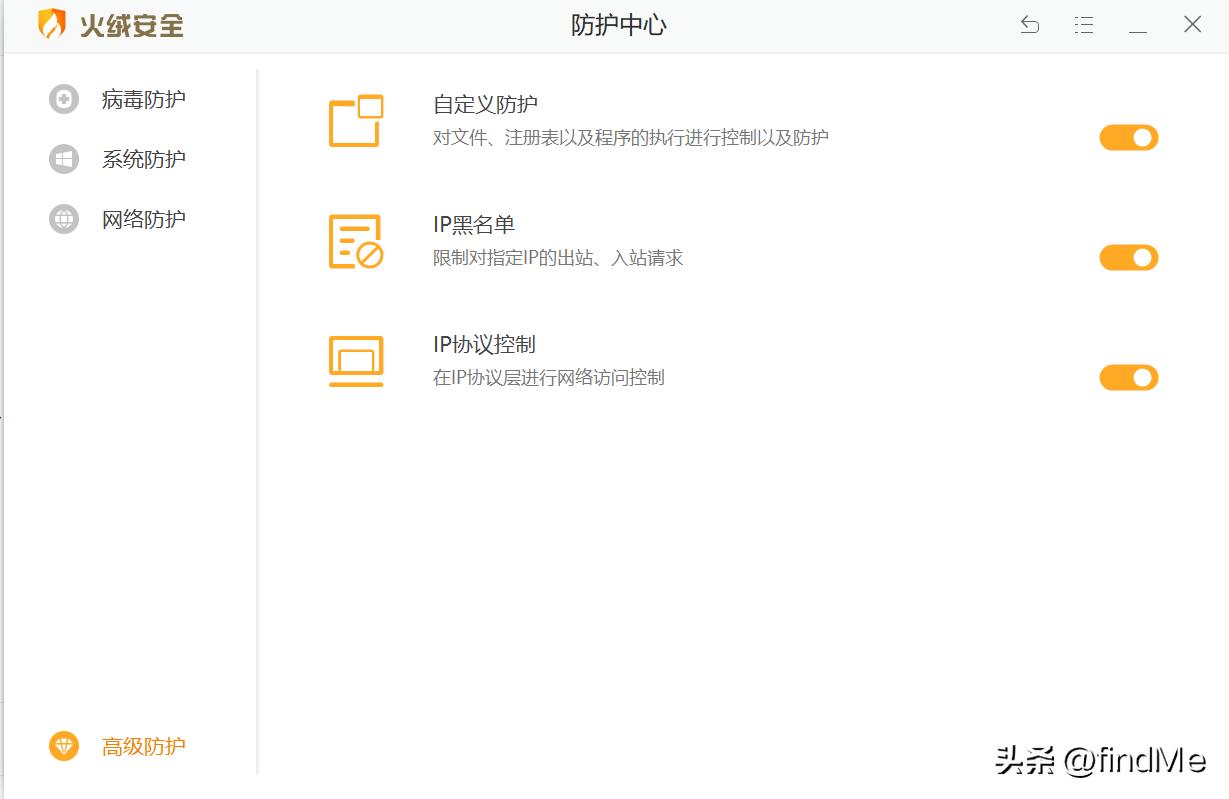This screenshot has width=1229, height=799.
Task: Click the IP黑名单 description text
Action: (555, 258)
